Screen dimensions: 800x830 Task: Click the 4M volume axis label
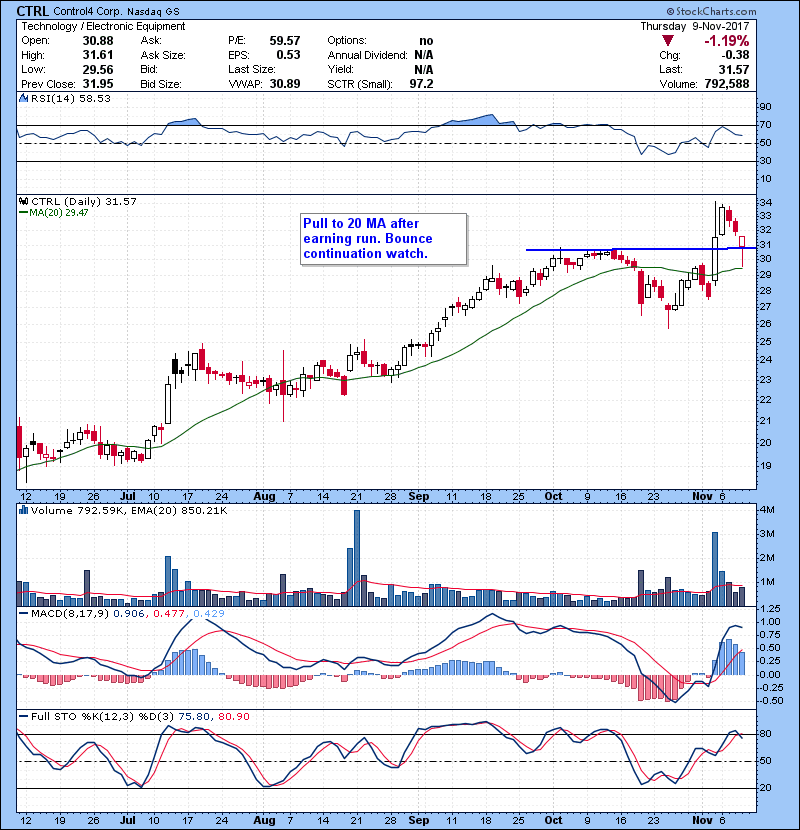pos(767,510)
